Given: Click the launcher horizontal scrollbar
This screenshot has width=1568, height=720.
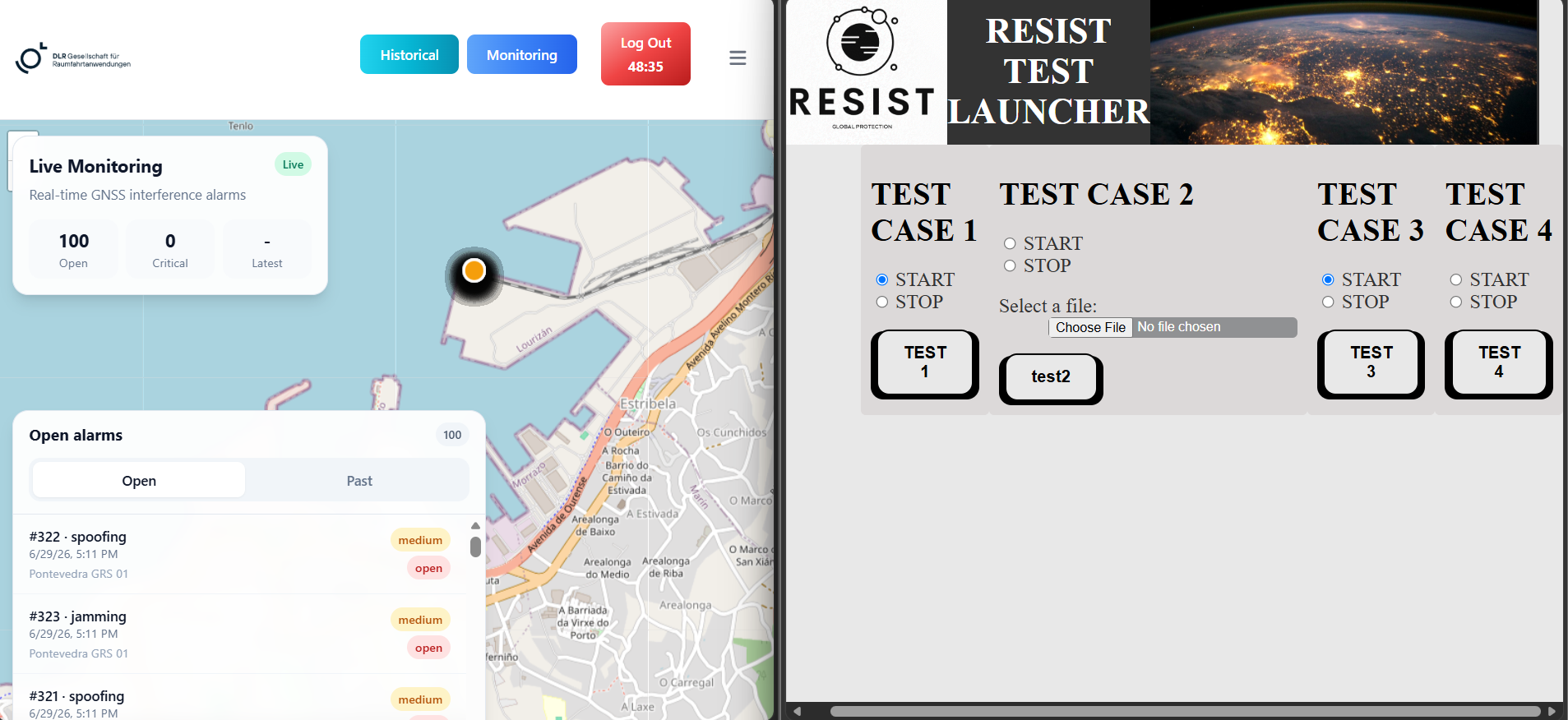Looking at the screenshot, I should point(1185,711).
